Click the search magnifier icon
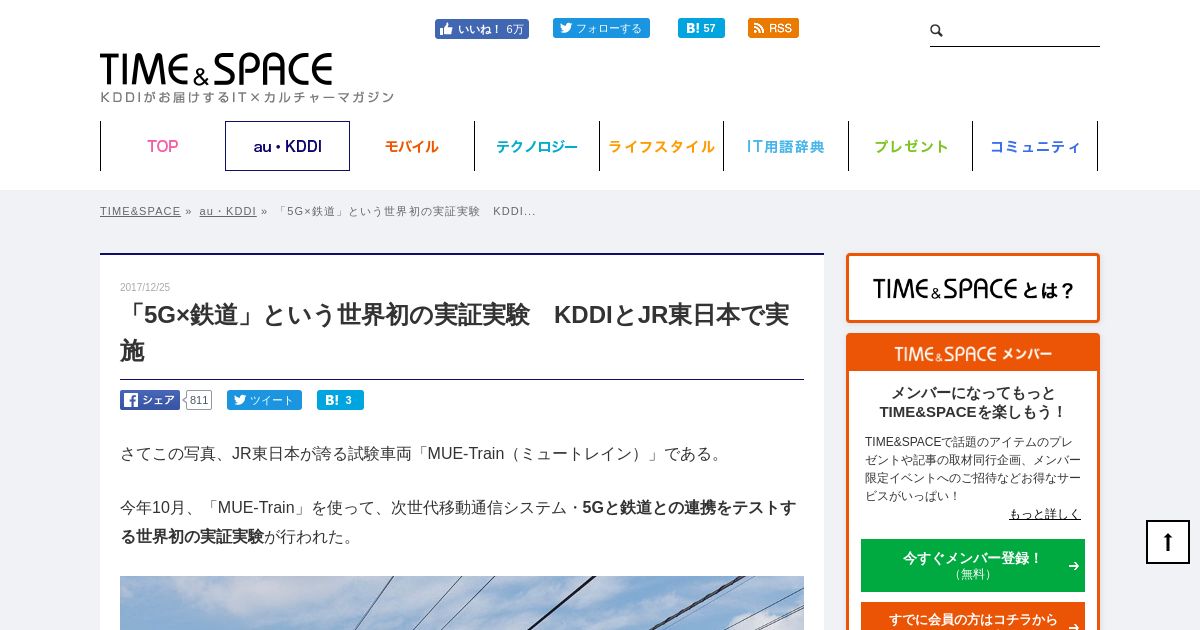 pyautogui.click(x=937, y=31)
